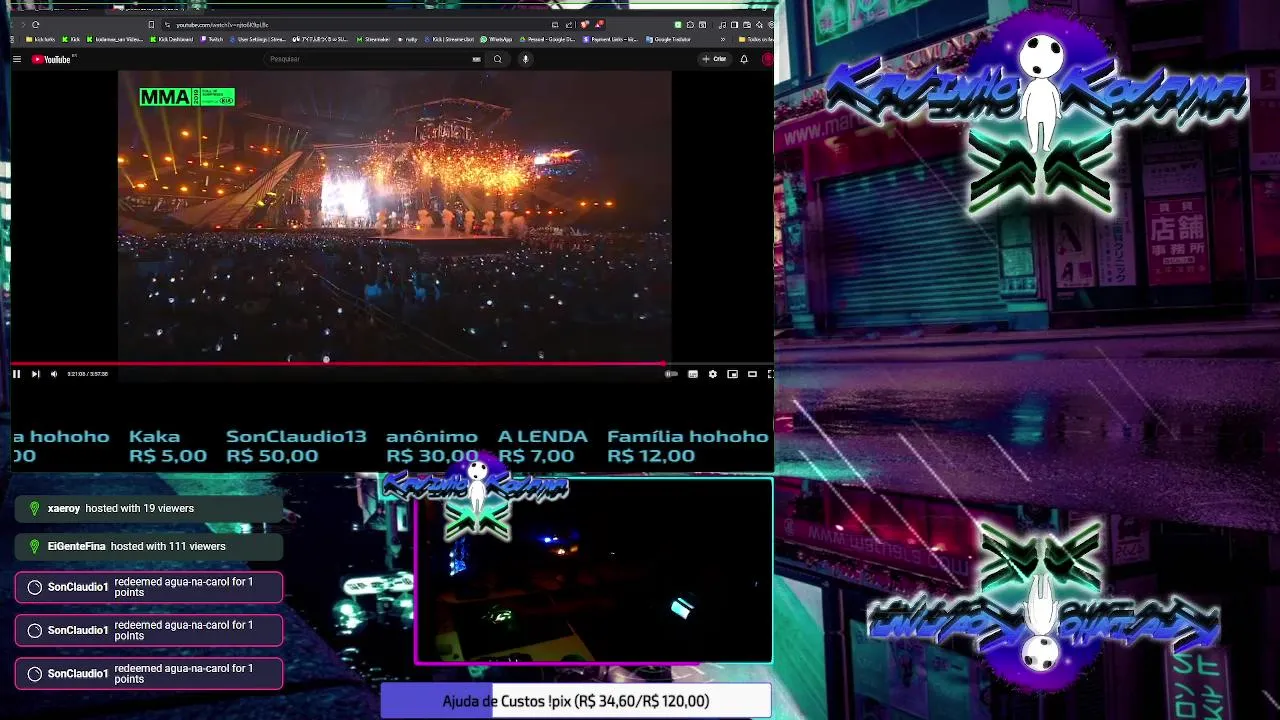Click the YouTube search magnifier button

pos(497,59)
